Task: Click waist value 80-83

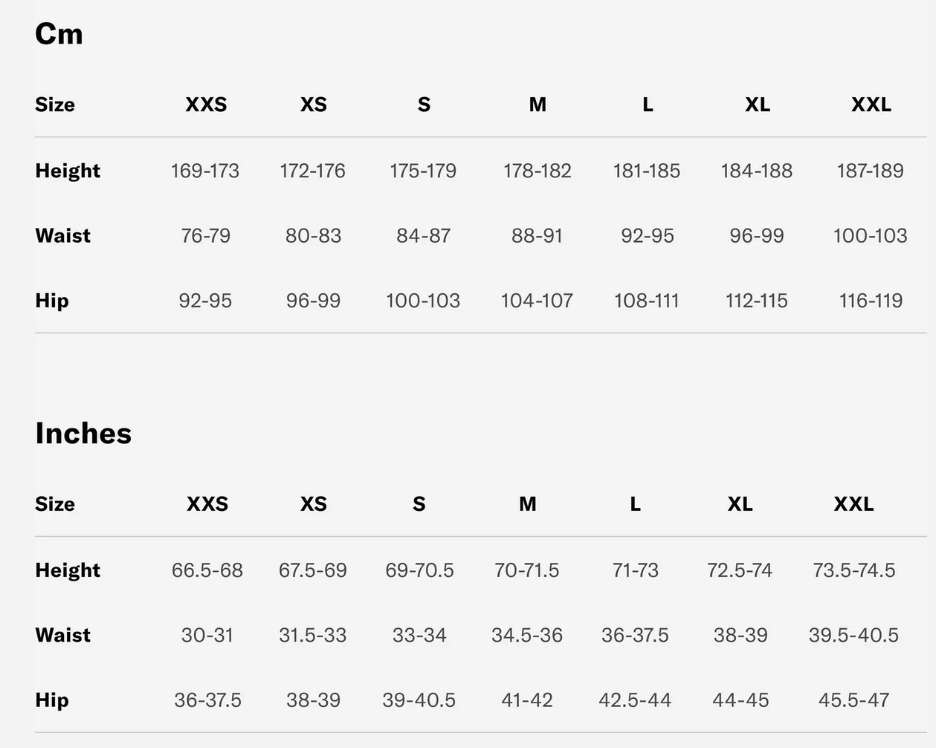Action: pyautogui.click(x=313, y=236)
